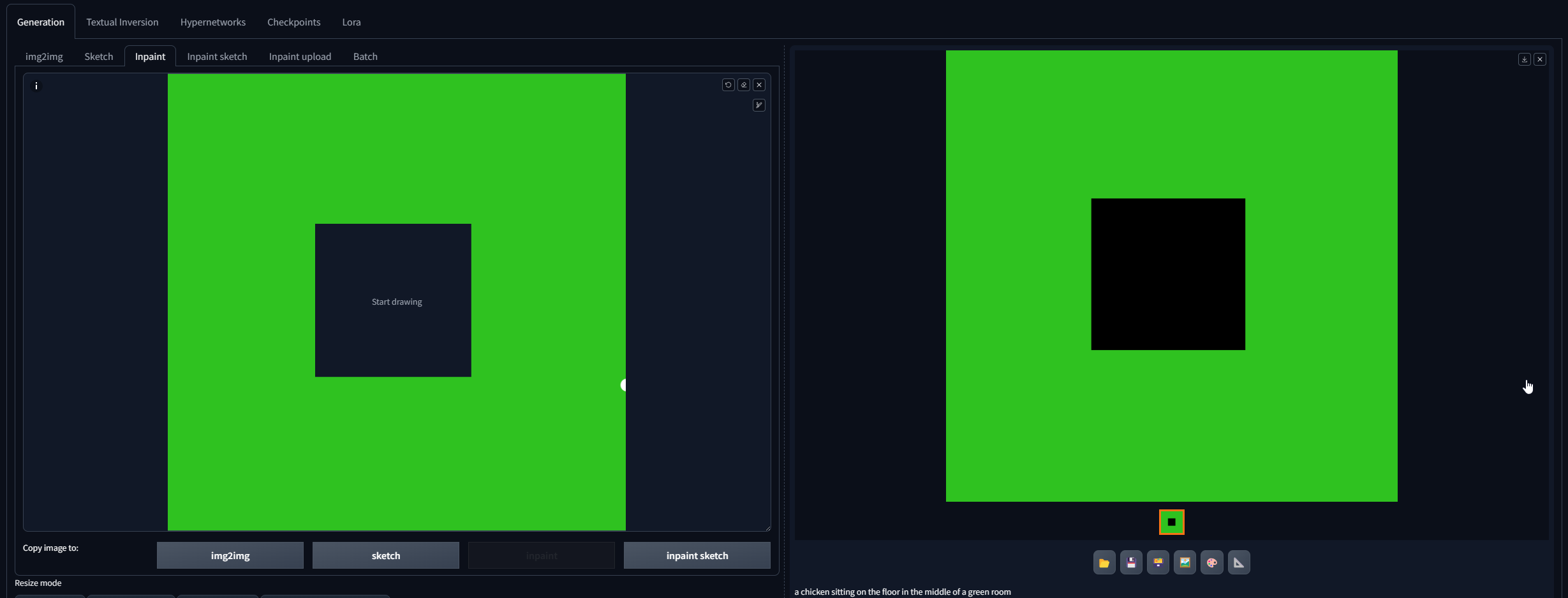
Task: Download the preview image from the top corner
Action: point(1524,59)
